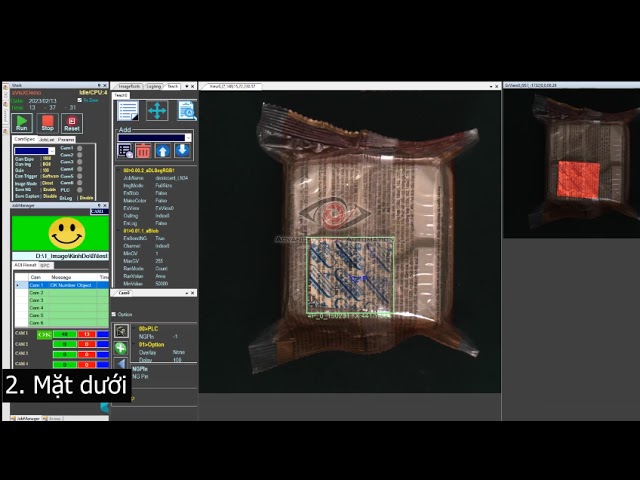The image size is (640, 480).
Task: Collapse the 01>Option node in Cam0
Action: tap(134, 344)
